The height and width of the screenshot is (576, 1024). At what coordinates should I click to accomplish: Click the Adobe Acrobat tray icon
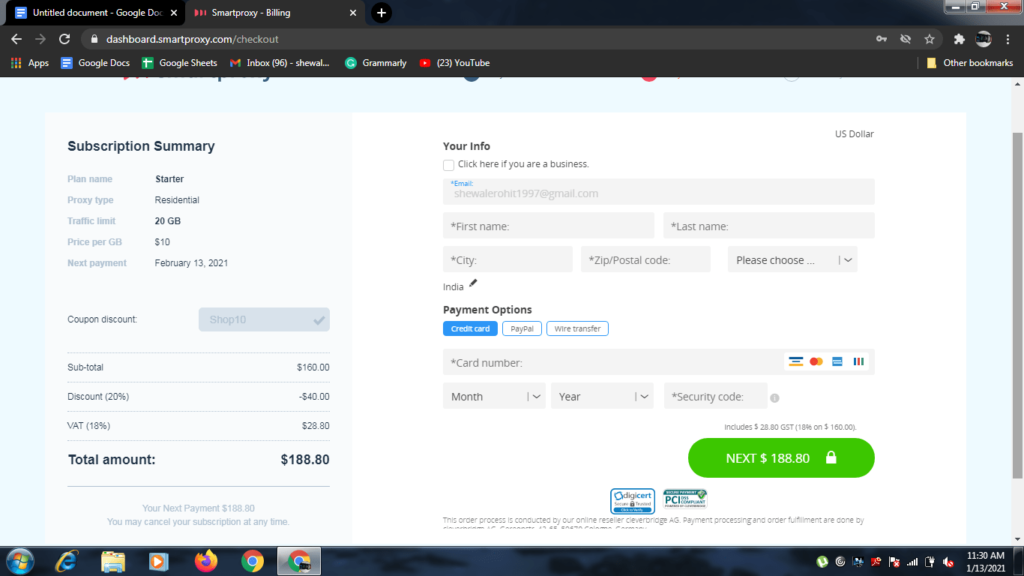pyautogui.click(x=876, y=562)
